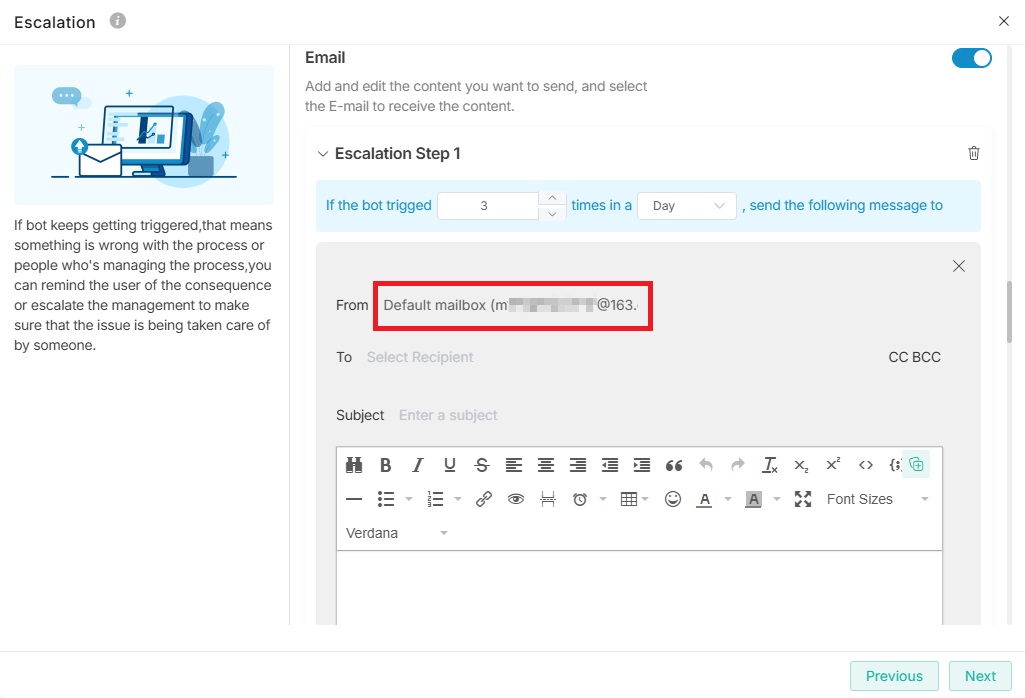Insert a hyperlink in the email editor
This screenshot has width=1025, height=698.
[x=484, y=498]
